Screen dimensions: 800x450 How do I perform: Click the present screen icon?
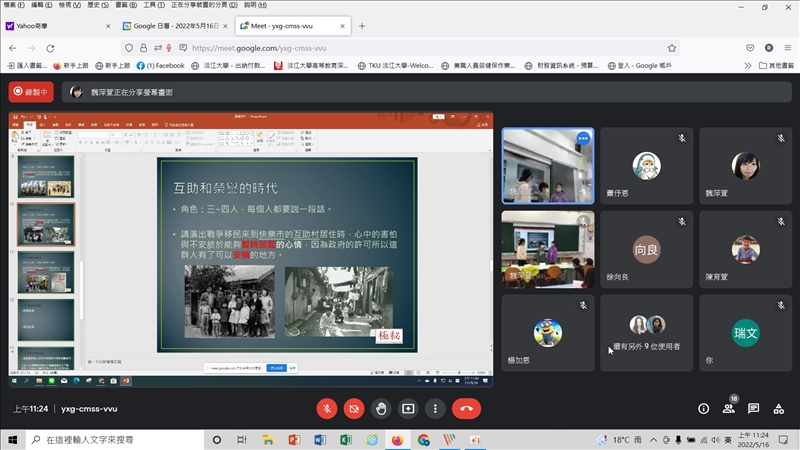pos(408,408)
